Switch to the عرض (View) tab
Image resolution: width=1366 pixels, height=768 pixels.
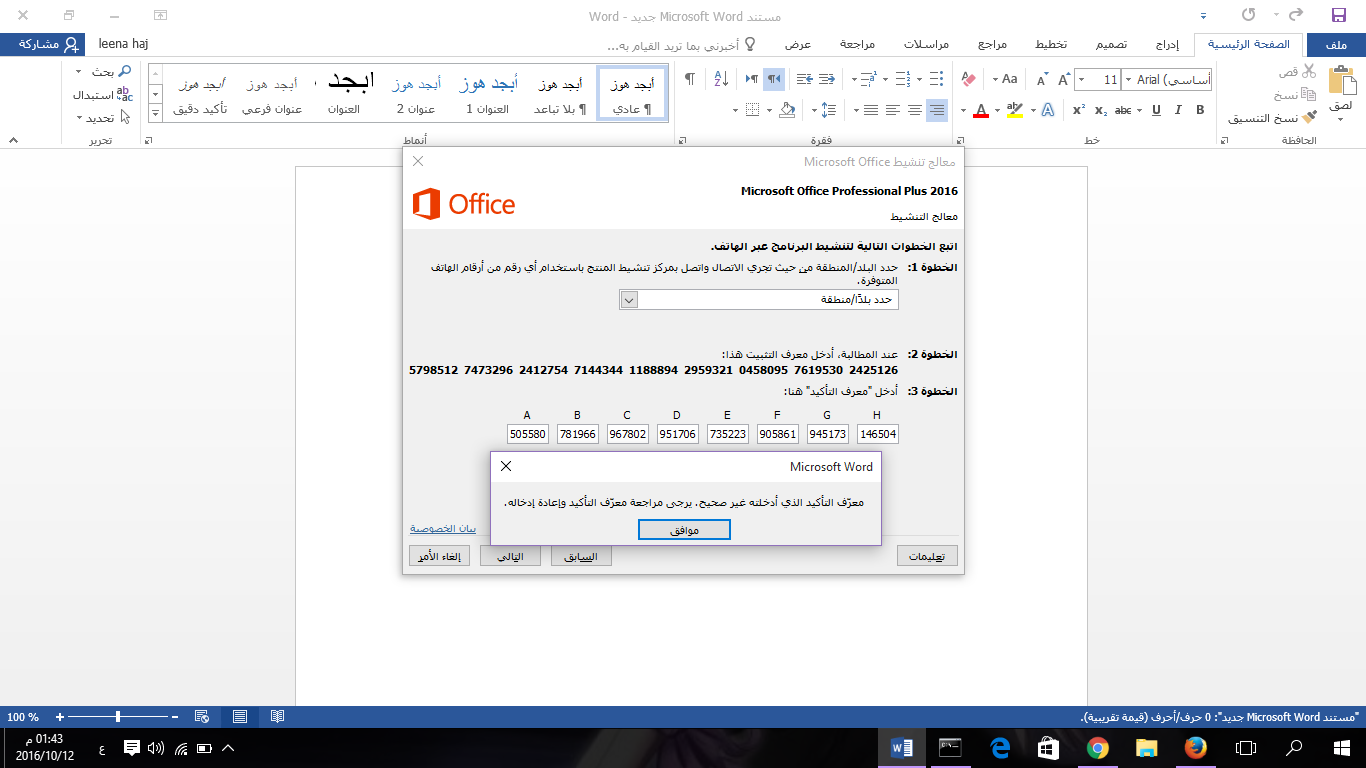797,45
